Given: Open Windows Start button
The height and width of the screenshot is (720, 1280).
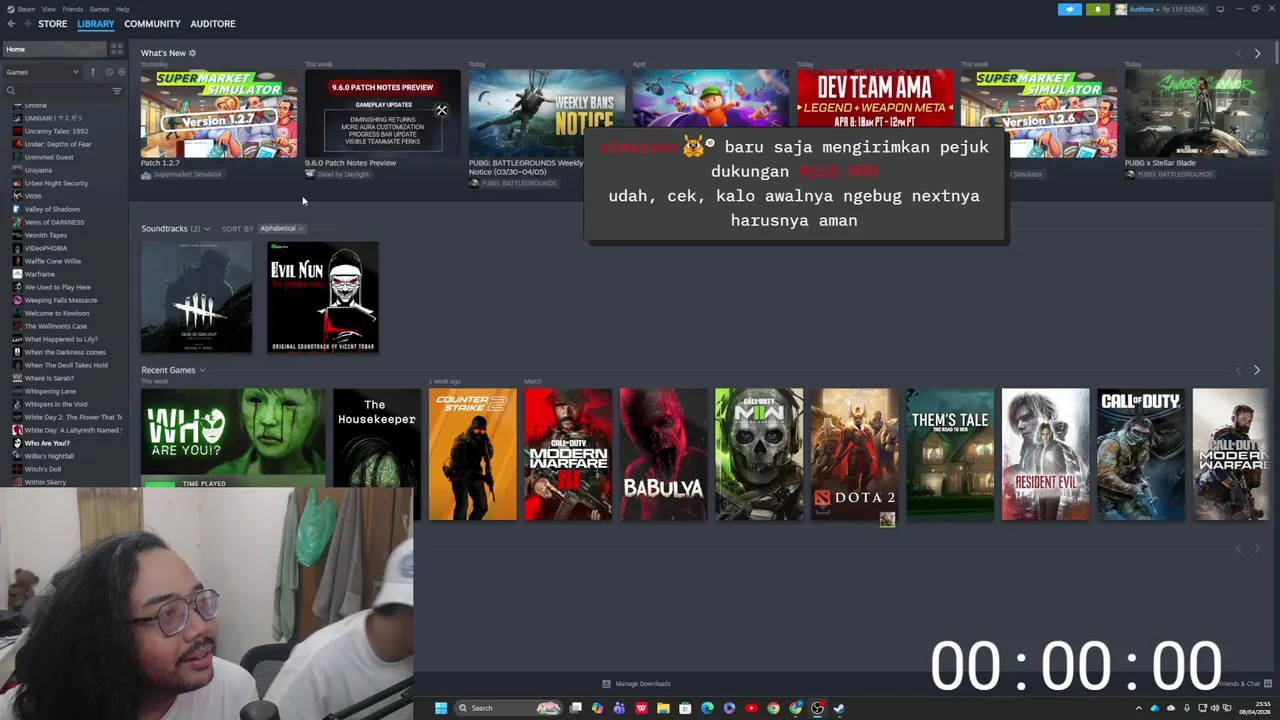Looking at the screenshot, I should pos(441,708).
